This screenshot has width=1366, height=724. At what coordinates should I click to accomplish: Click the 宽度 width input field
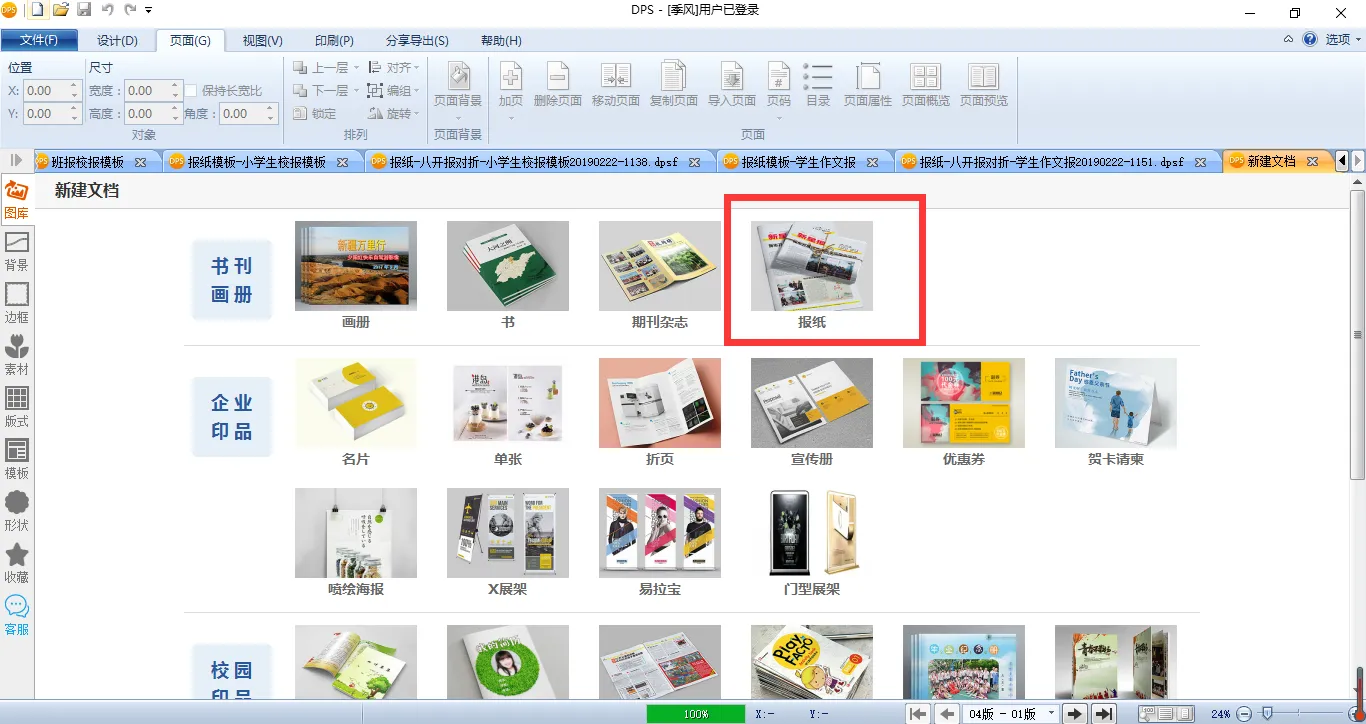click(x=153, y=90)
